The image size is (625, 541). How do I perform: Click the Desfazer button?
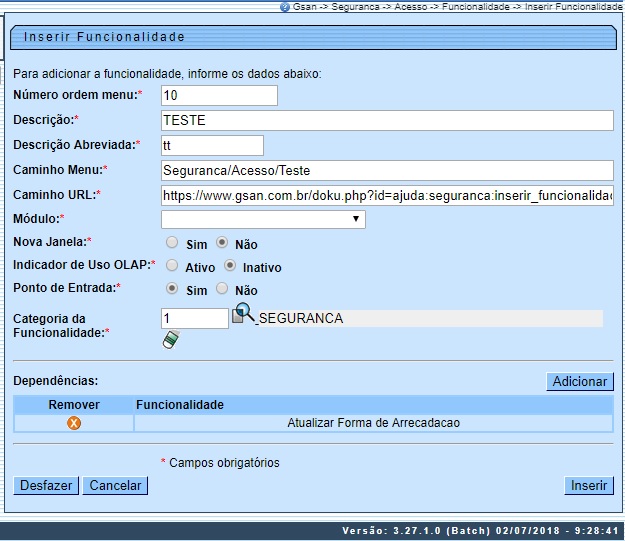46,485
